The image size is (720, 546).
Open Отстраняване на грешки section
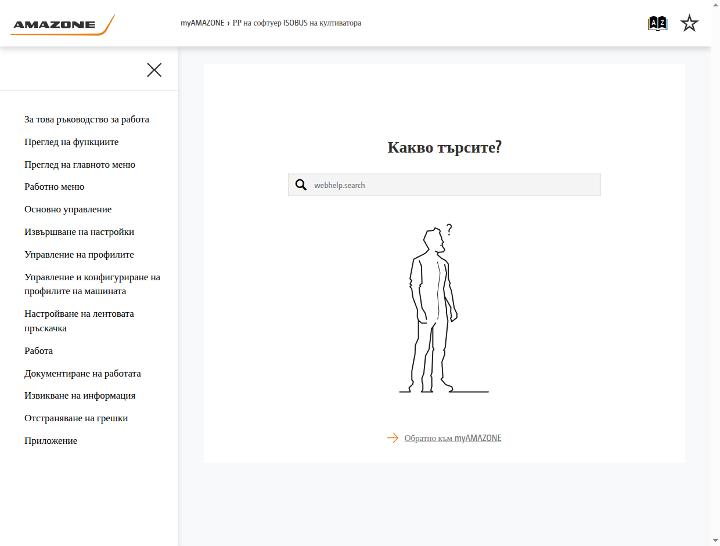pyautogui.click(x=76, y=418)
